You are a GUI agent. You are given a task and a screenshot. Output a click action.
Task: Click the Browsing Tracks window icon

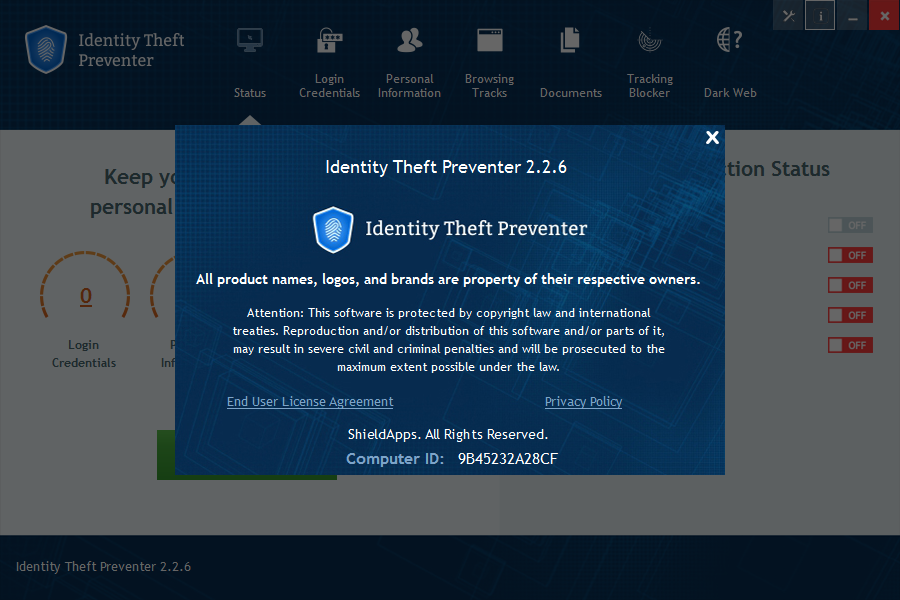pos(490,40)
